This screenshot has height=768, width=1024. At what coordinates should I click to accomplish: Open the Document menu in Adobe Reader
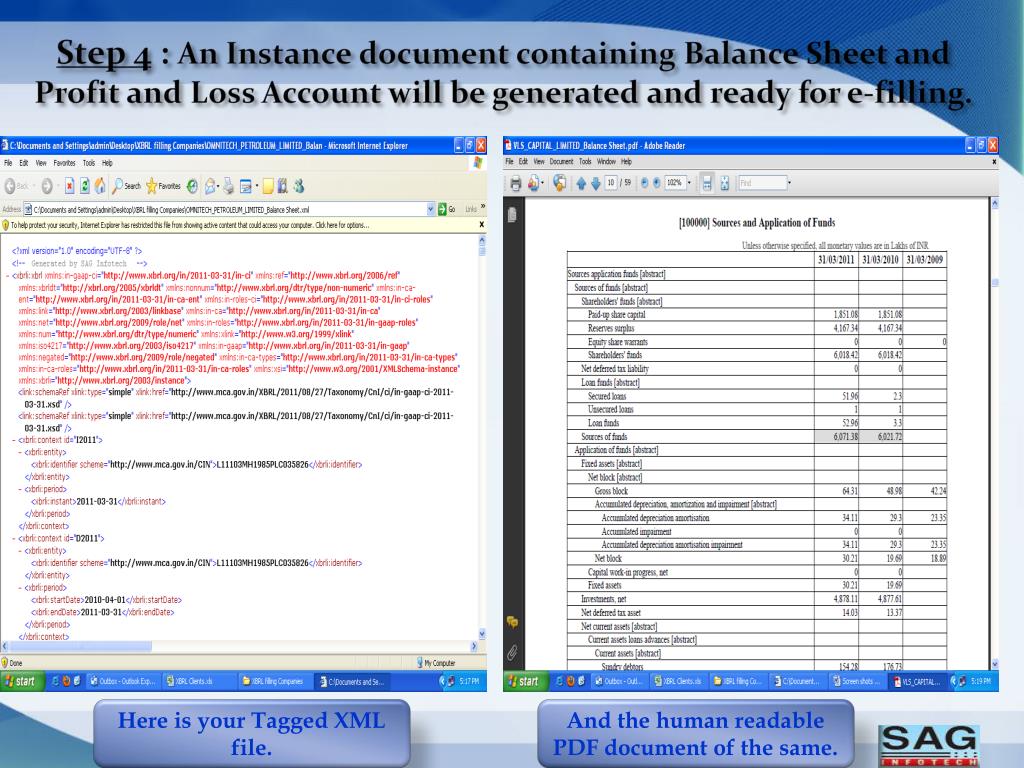tap(561, 161)
